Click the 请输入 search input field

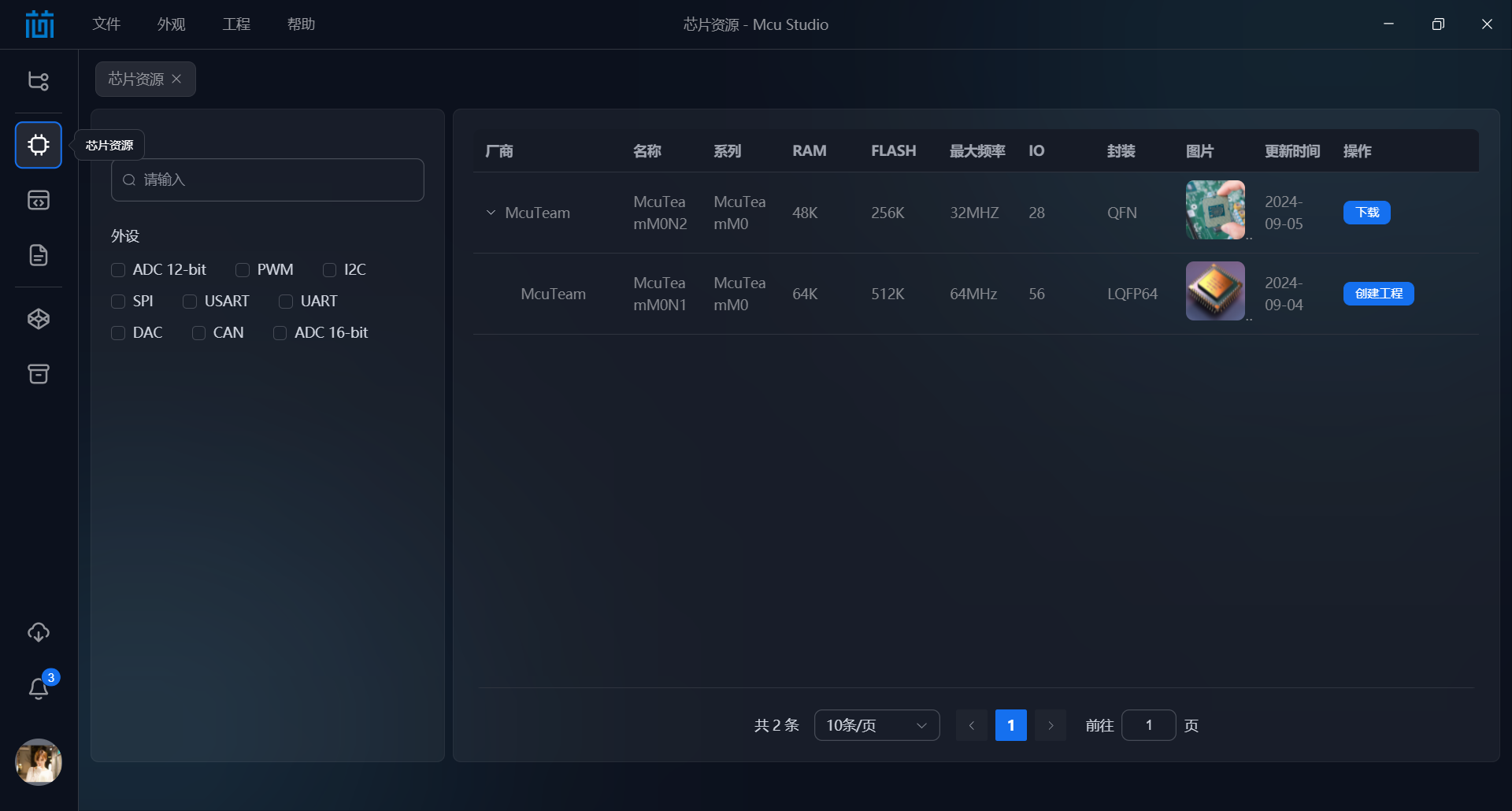[268, 180]
